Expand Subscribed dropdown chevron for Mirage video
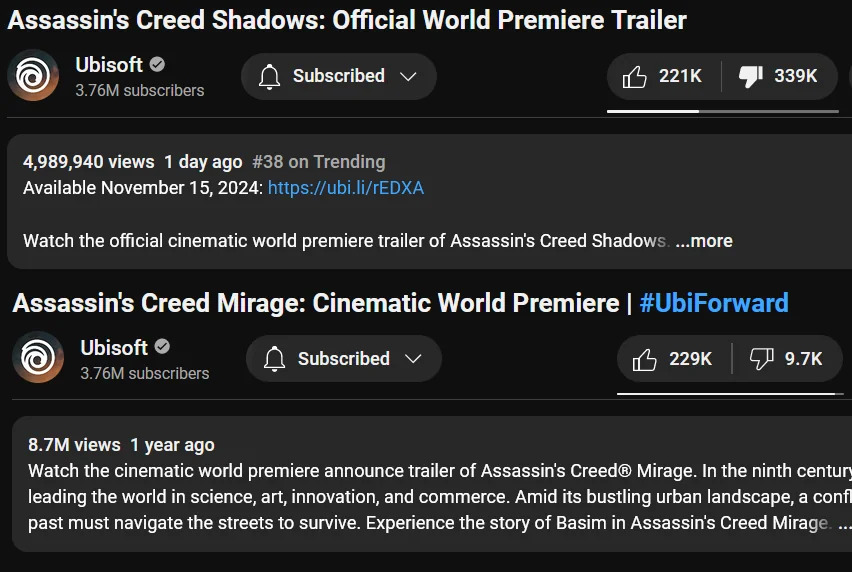Image resolution: width=852 pixels, height=572 pixels. click(414, 359)
